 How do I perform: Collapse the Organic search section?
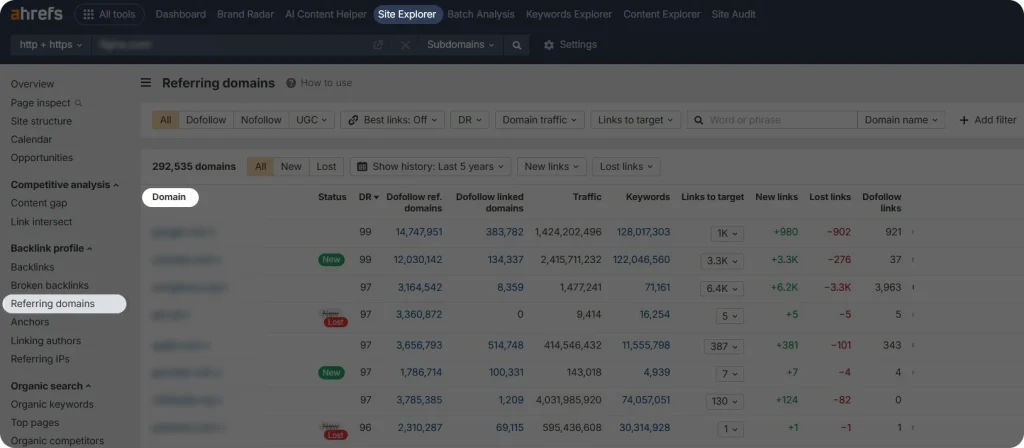(51, 386)
